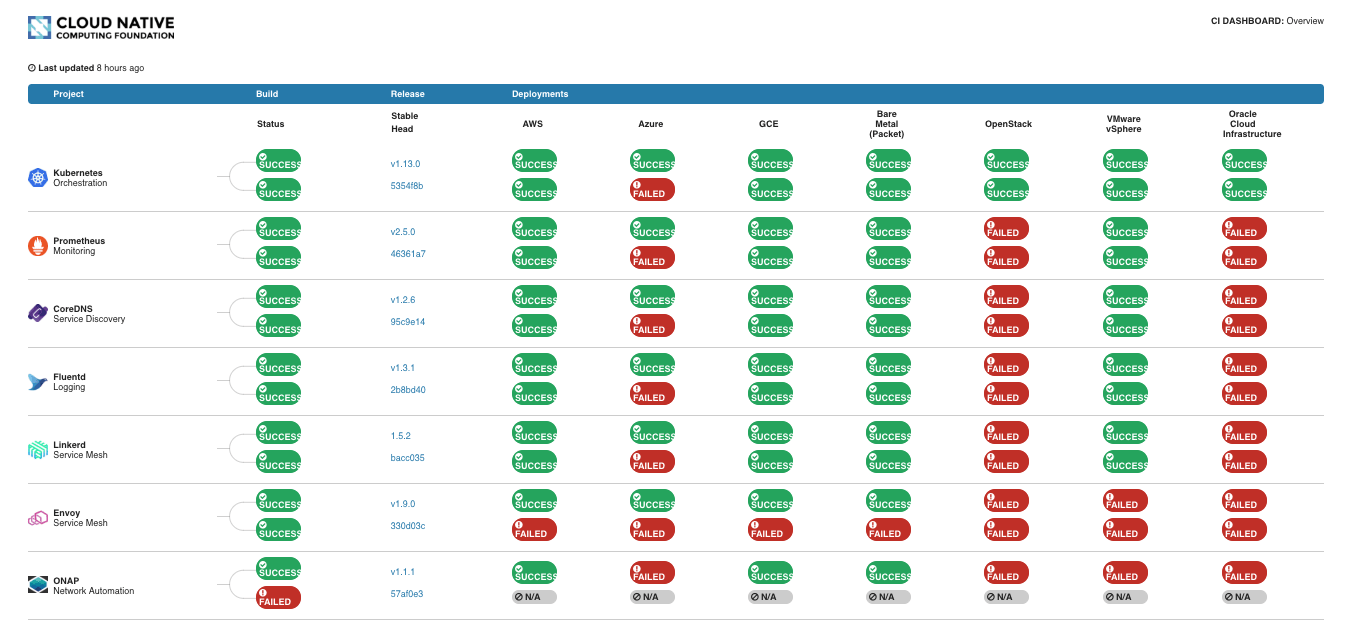Open Envoy head commit 330d03c
The image size is (1349, 635).
pos(408,526)
